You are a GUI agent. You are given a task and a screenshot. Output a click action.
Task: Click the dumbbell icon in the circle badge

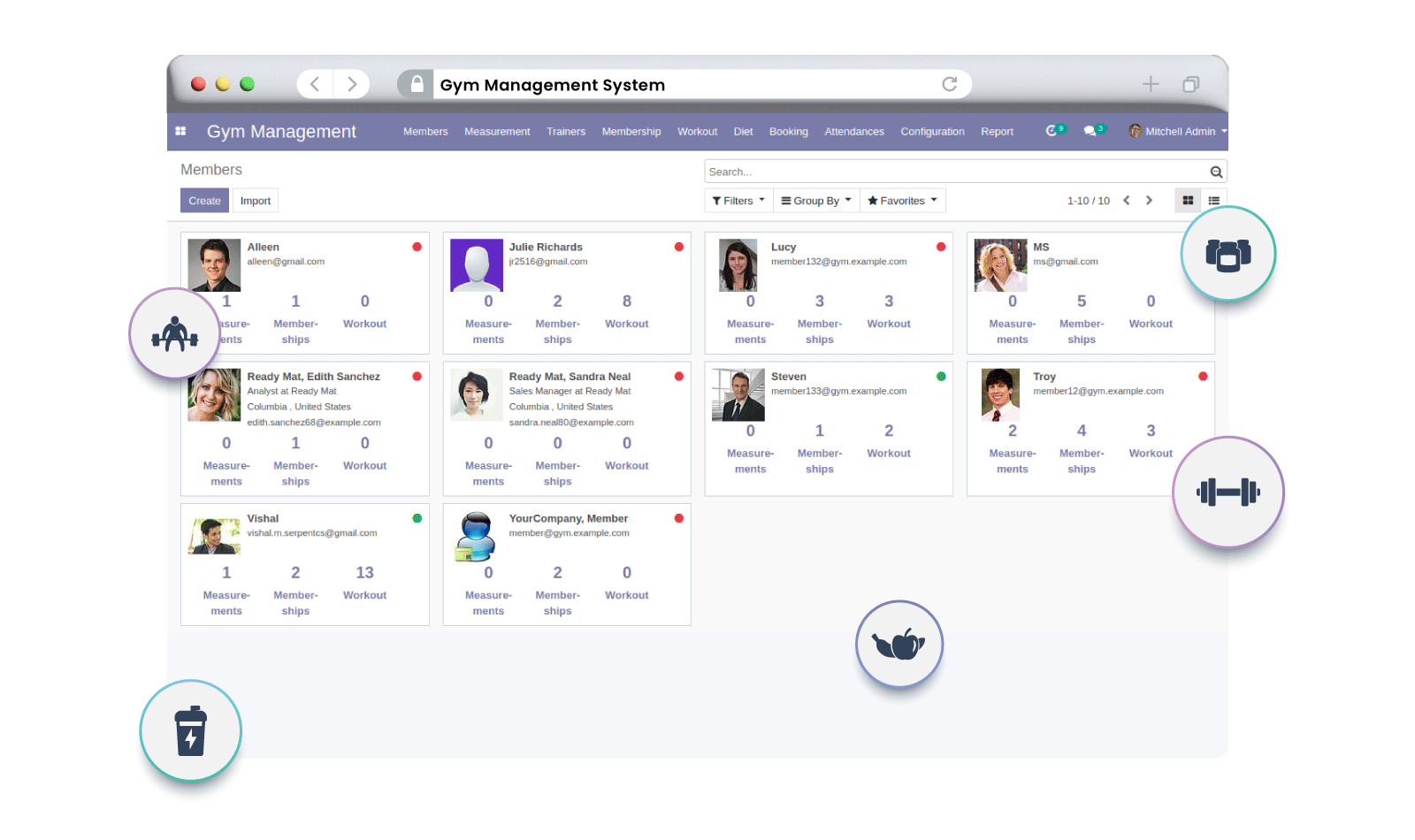click(1228, 492)
